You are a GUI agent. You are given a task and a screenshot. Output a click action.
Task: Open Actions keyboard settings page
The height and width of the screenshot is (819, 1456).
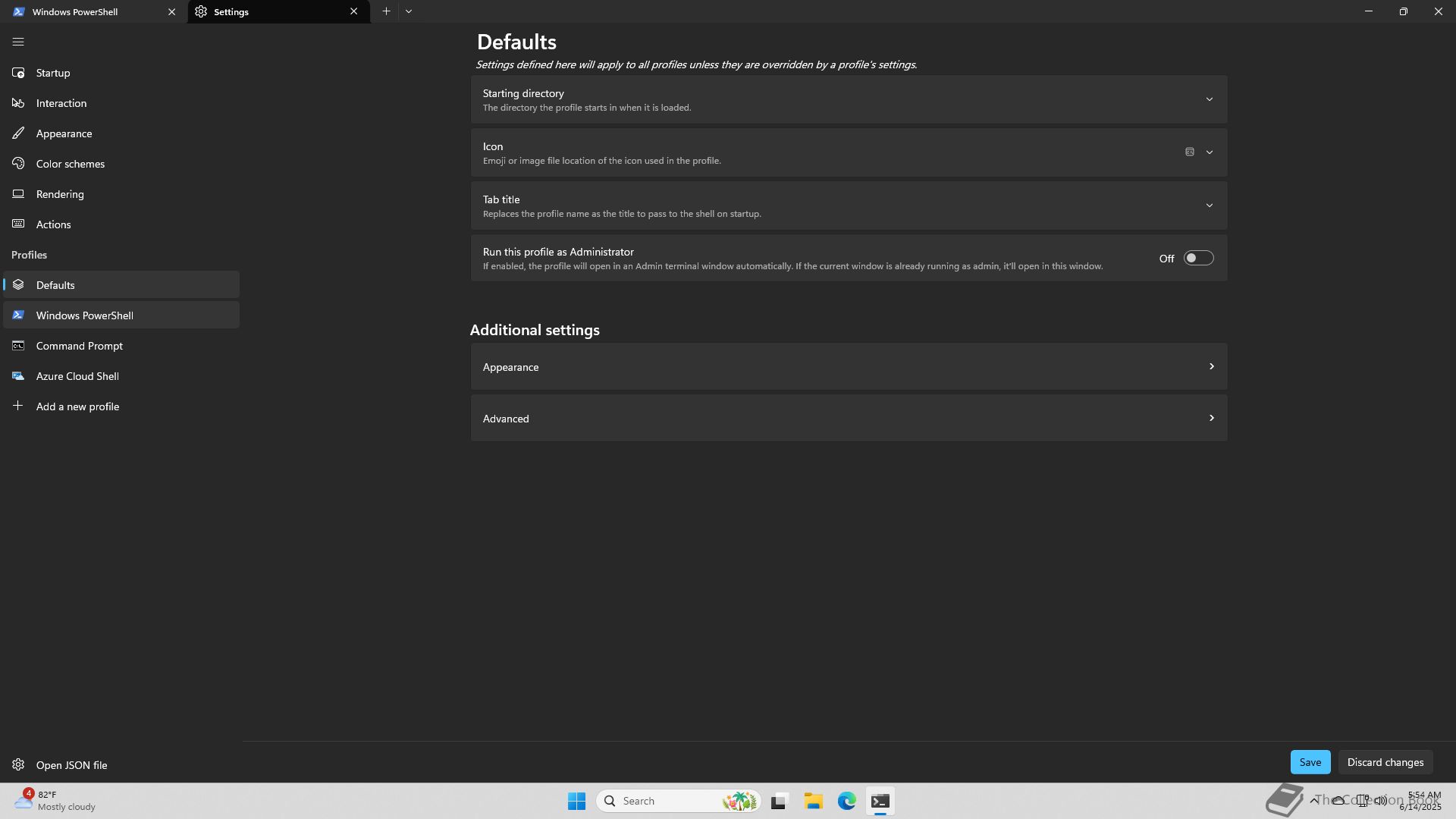click(53, 224)
